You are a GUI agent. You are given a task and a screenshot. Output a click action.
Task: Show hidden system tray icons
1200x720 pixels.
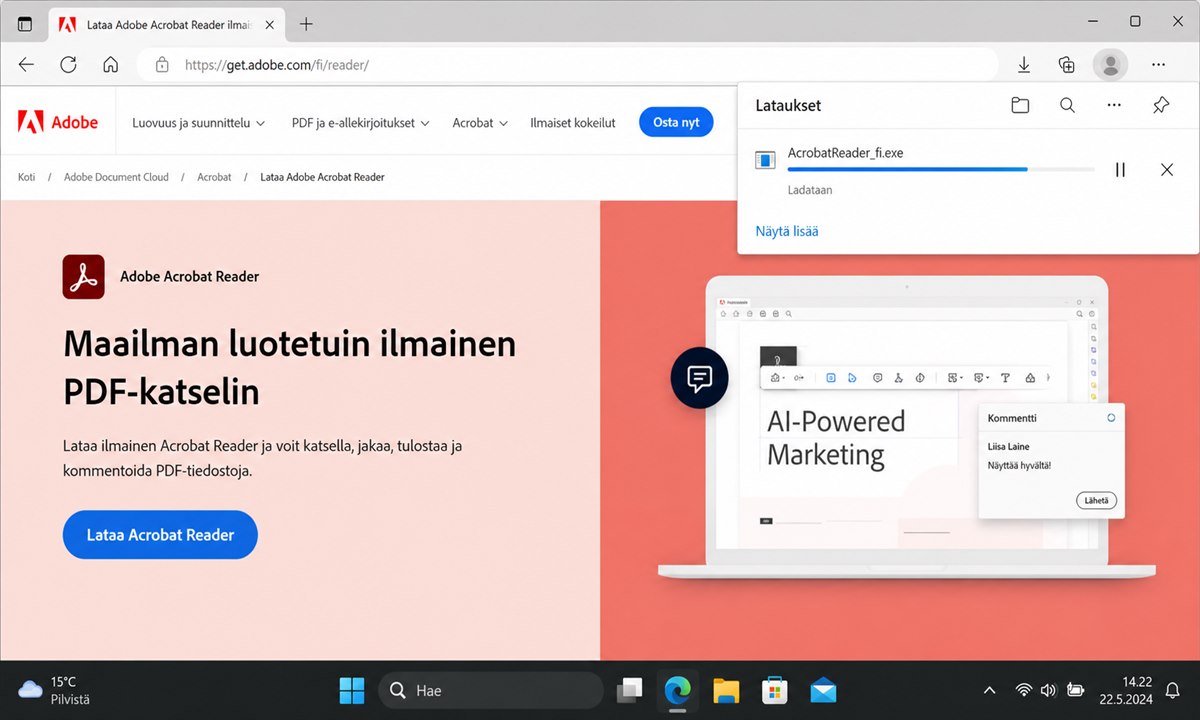click(x=990, y=690)
